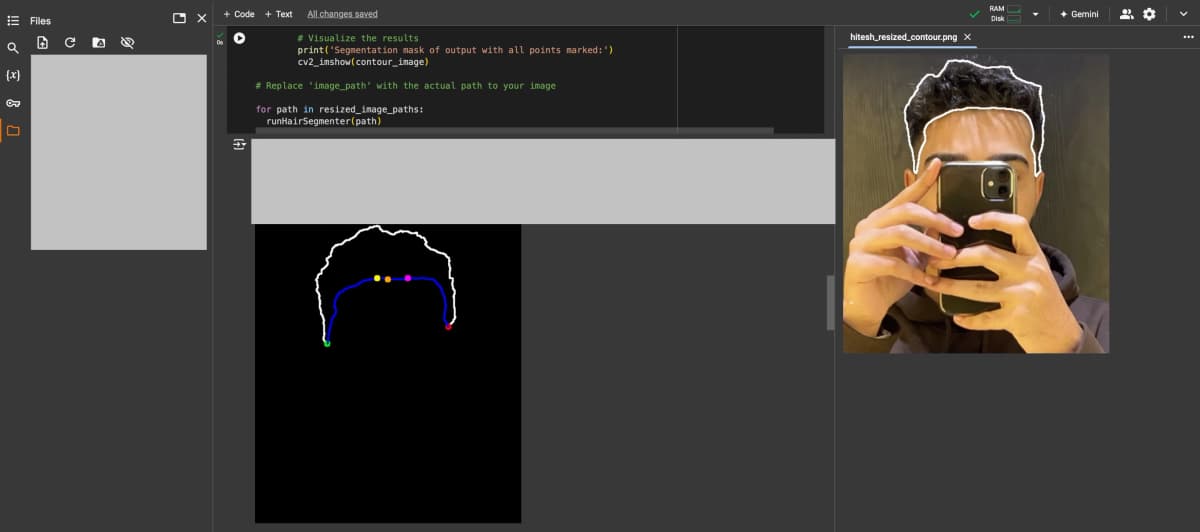
Task: Click the contour selfie image preview
Action: point(976,203)
